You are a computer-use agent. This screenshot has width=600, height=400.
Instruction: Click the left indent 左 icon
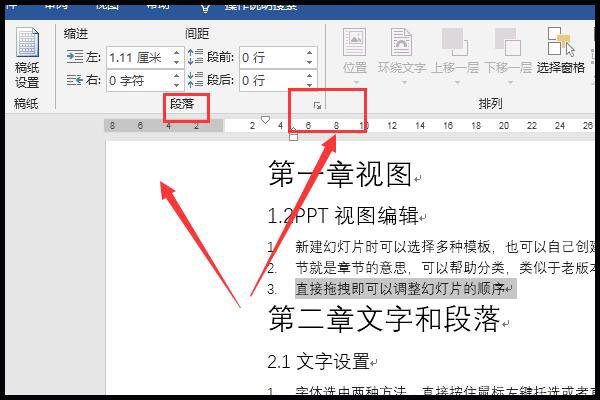tap(75, 57)
